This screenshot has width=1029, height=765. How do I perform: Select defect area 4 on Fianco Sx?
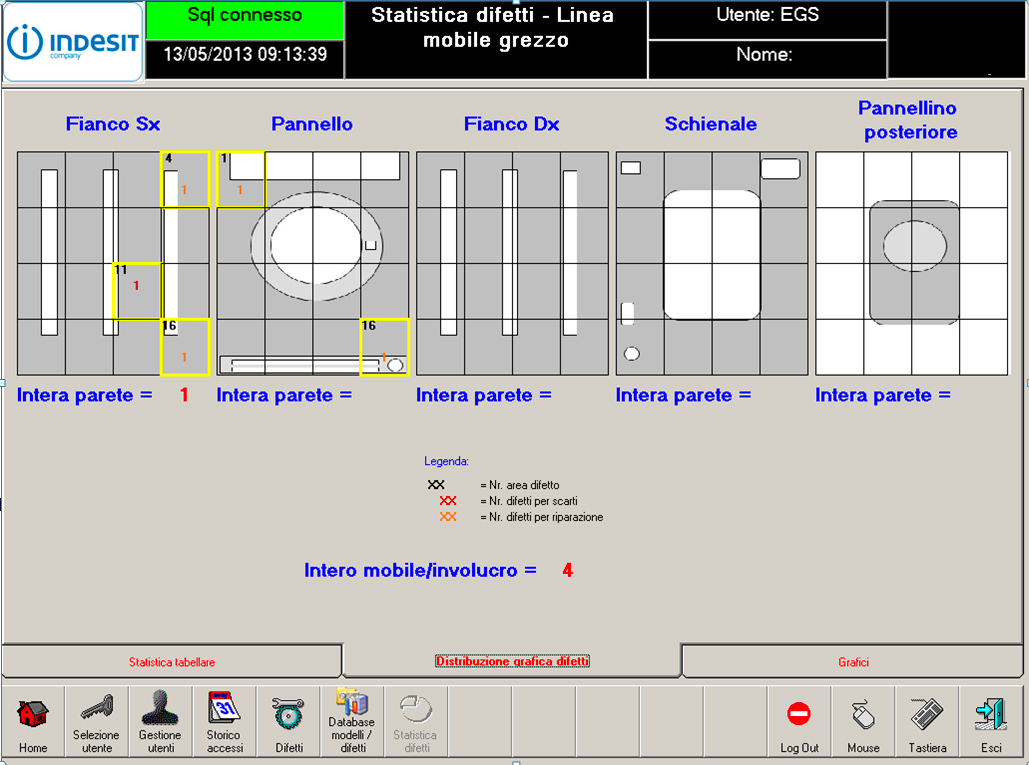point(185,179)
